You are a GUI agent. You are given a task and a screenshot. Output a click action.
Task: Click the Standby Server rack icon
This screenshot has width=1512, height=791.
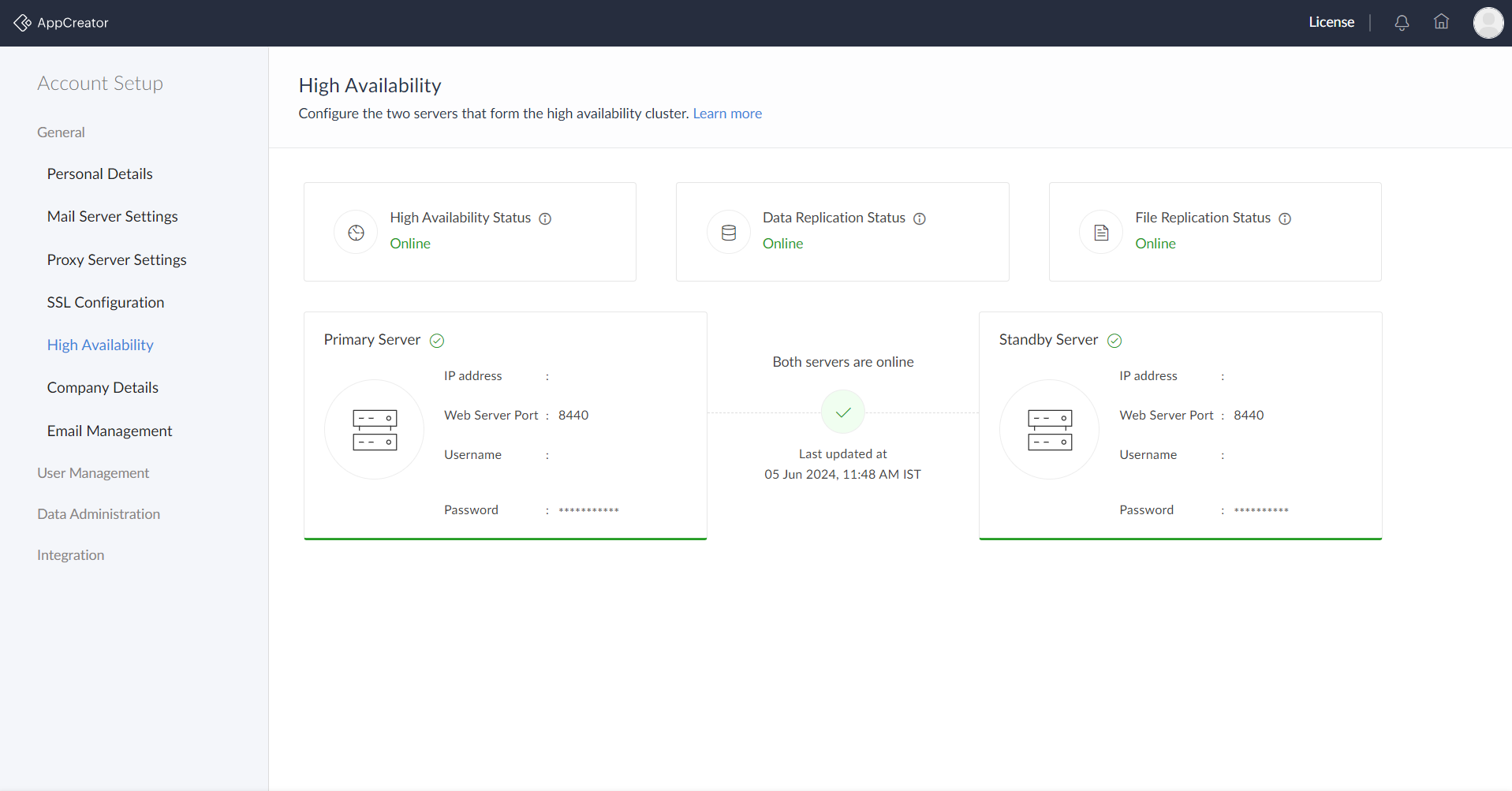coord(1049,430)
